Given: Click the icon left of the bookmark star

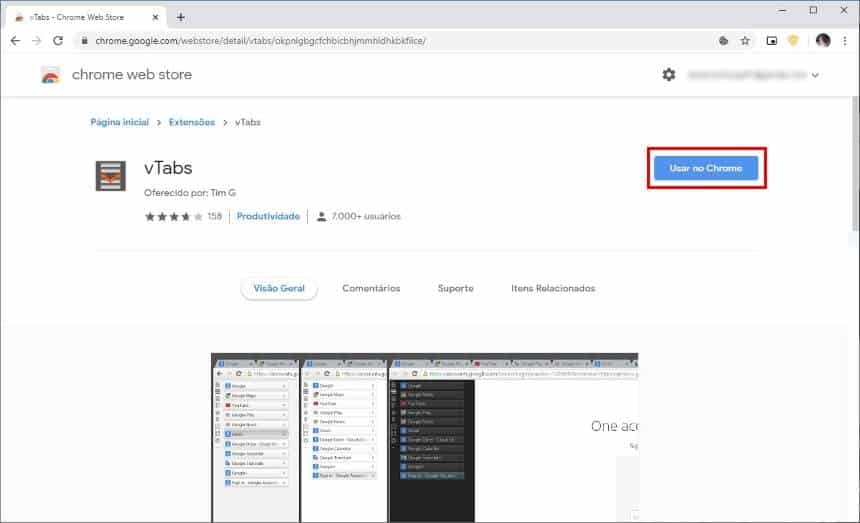Looking at the screenshot, I should [723, 41].
